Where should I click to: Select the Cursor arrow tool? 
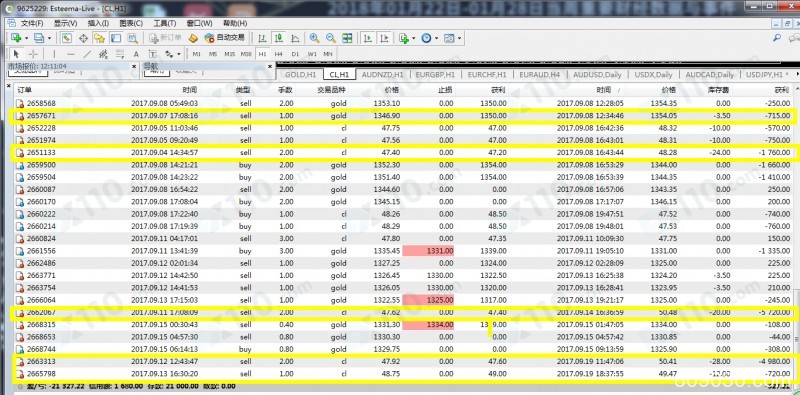tap(16, 54)
